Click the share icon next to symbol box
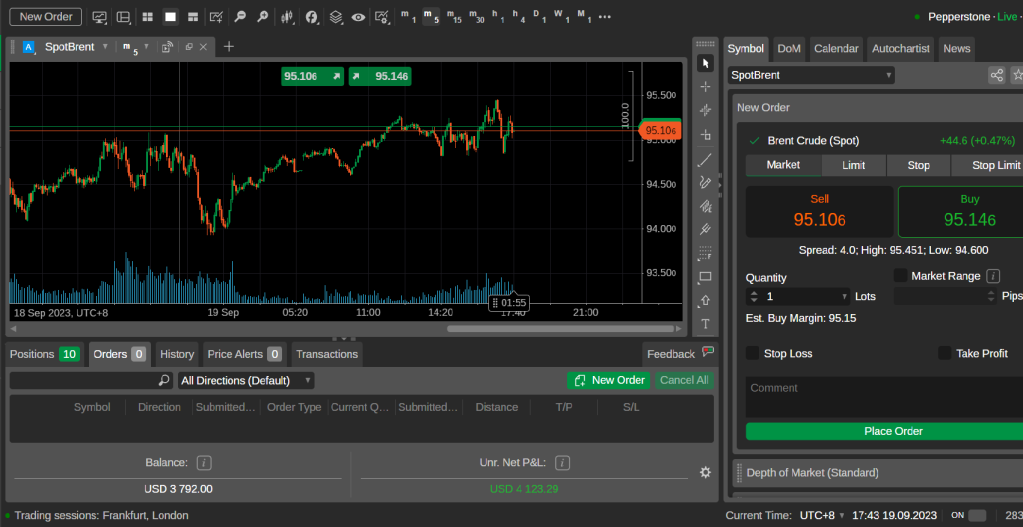The height and width of the screenshot is (527, 1023). click(996, 75)
